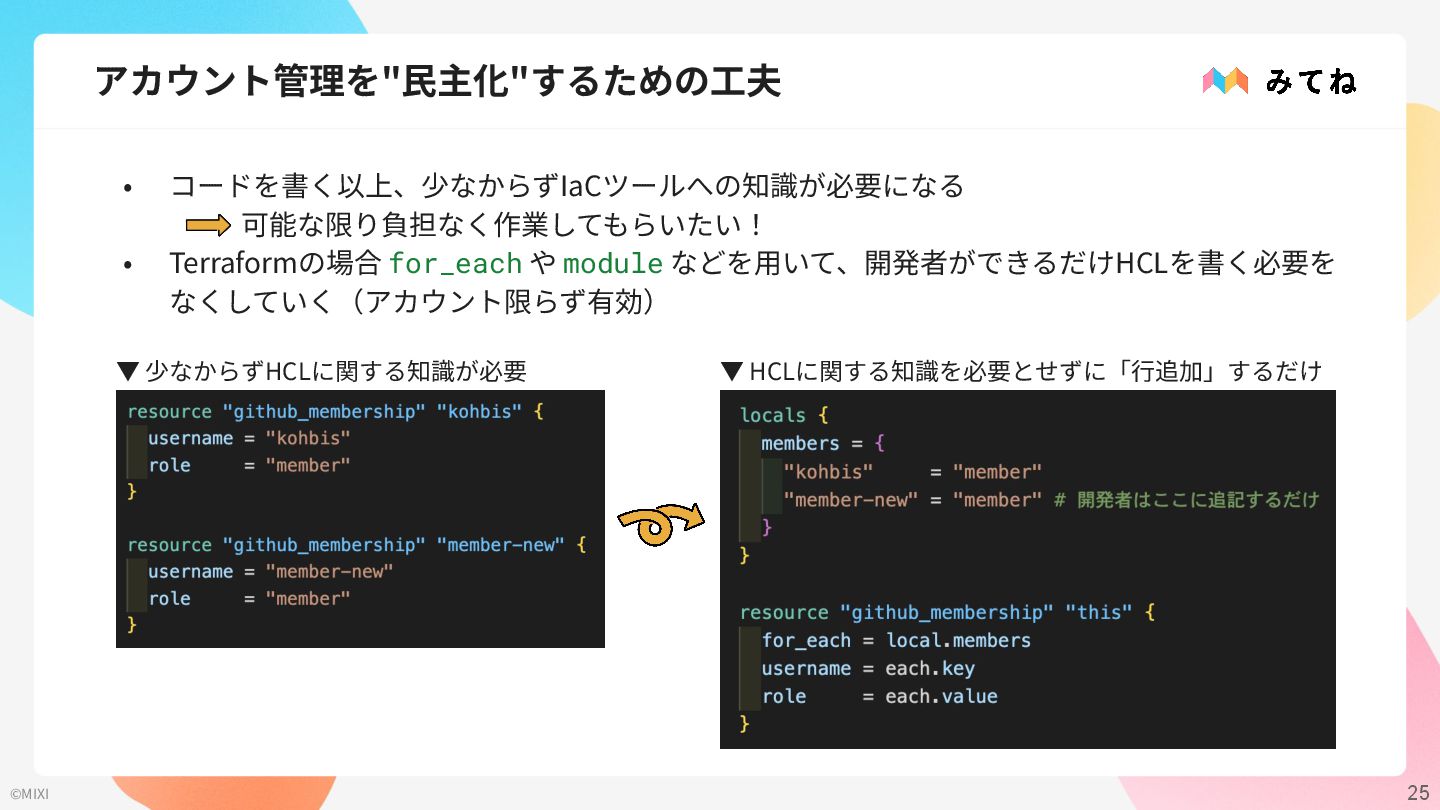Select the slide title アカウント管理を"民主化"するための工夫

pyautogui.click(x=438, y=81)
